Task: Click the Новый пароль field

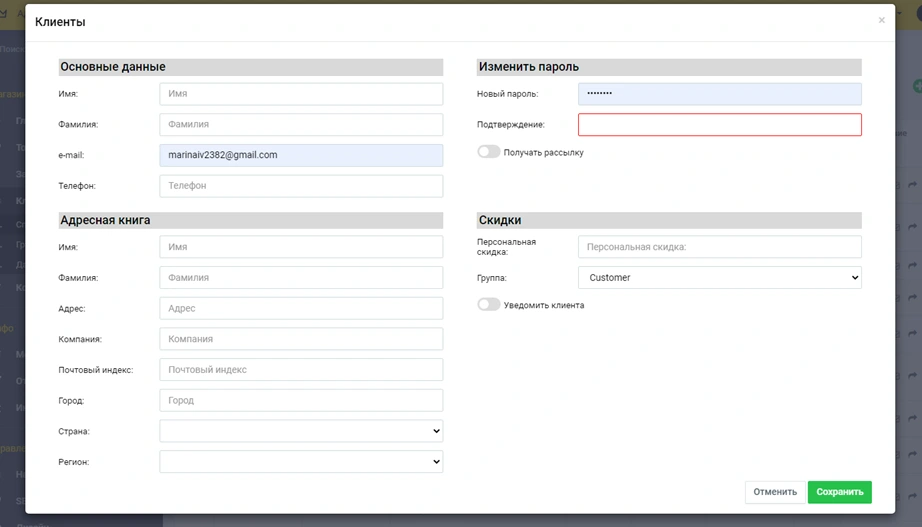Action: click(719, 94)
